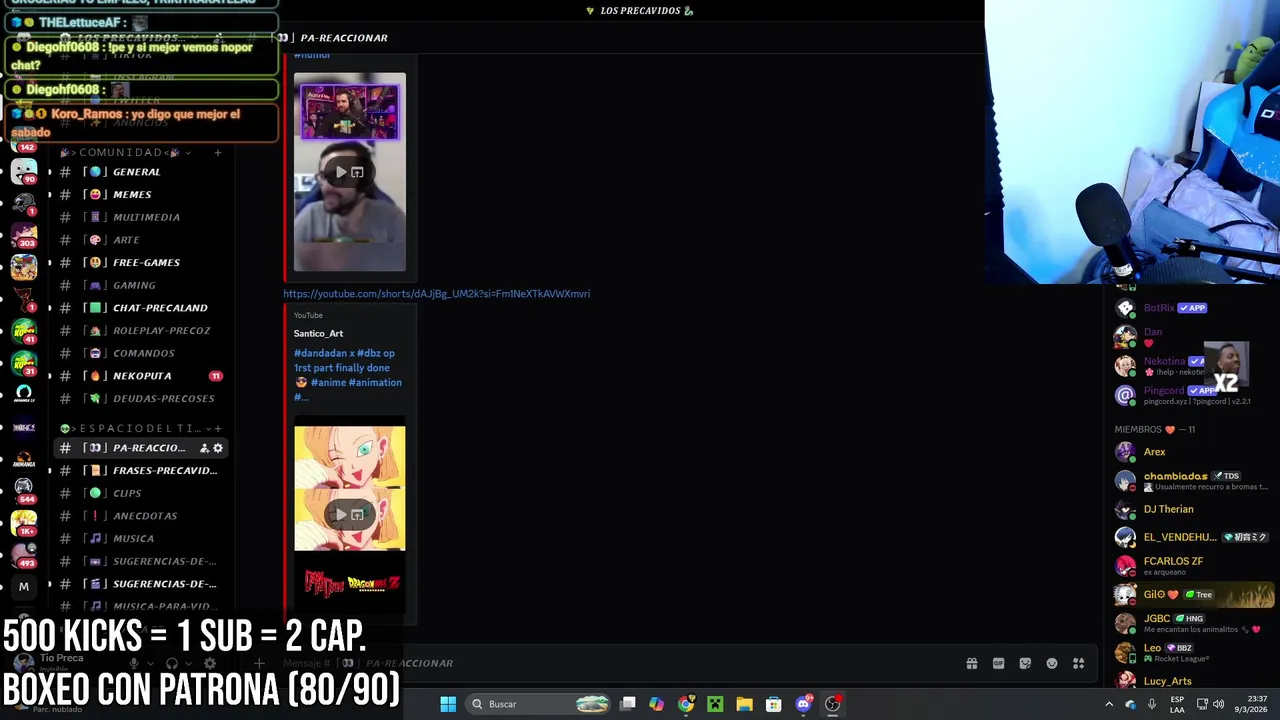View Pingcord app profile
This screenshot has height=720, width=1280.
point(1190,395)
